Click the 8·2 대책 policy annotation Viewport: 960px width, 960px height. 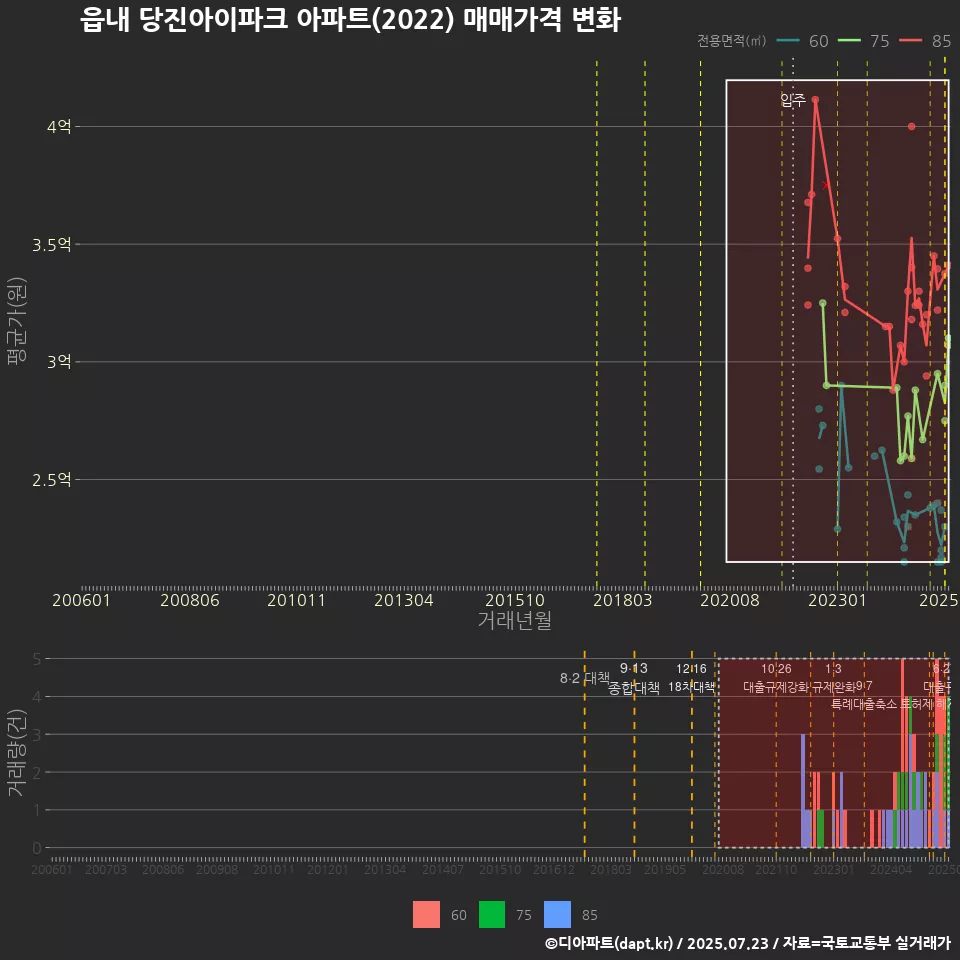(x=585, y=678)
